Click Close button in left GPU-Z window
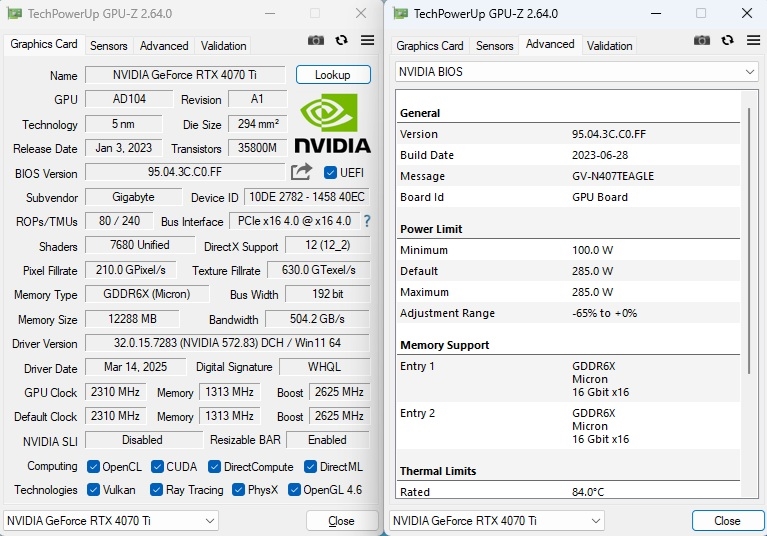This screenshot has width=767, height=536. pyautogui.click(x=342, y=521)
